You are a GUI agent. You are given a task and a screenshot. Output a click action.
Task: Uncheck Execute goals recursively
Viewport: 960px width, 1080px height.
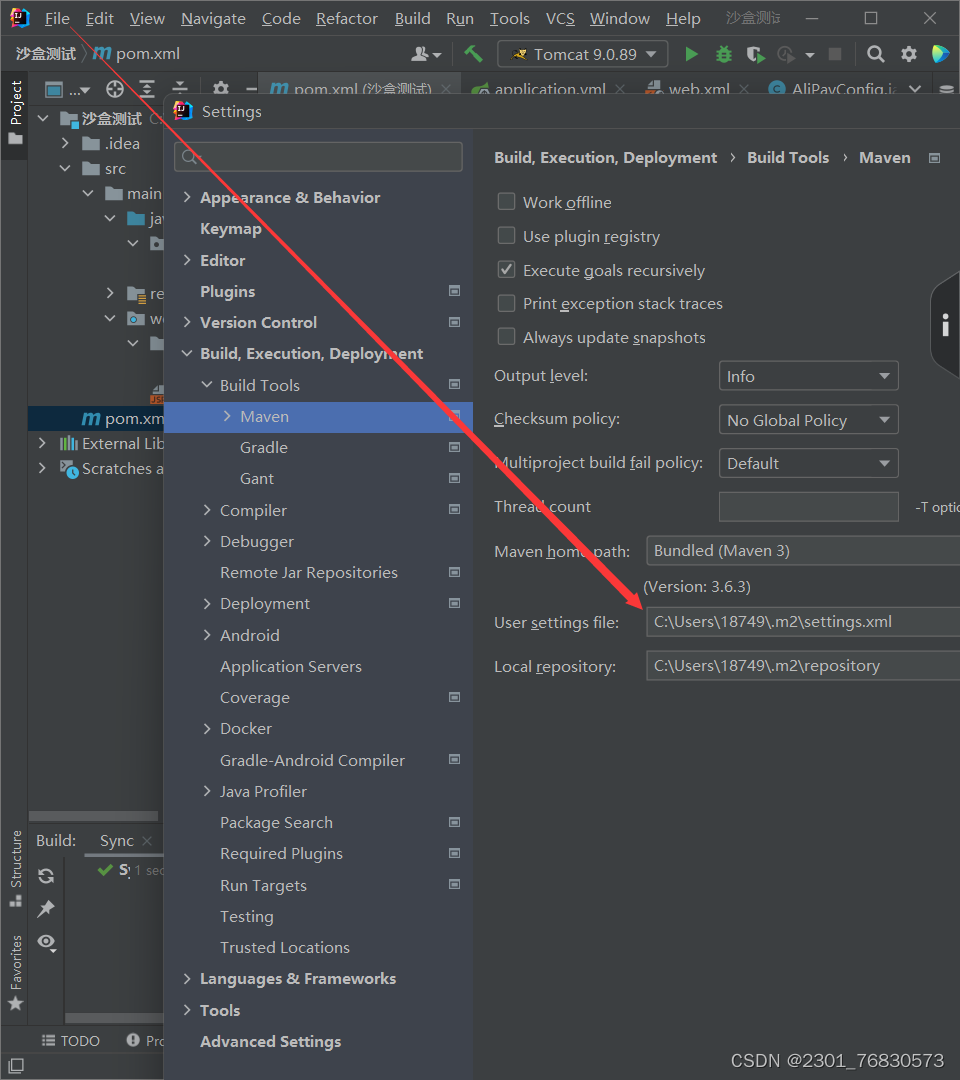pyautogui.click(x=506, y=269)
